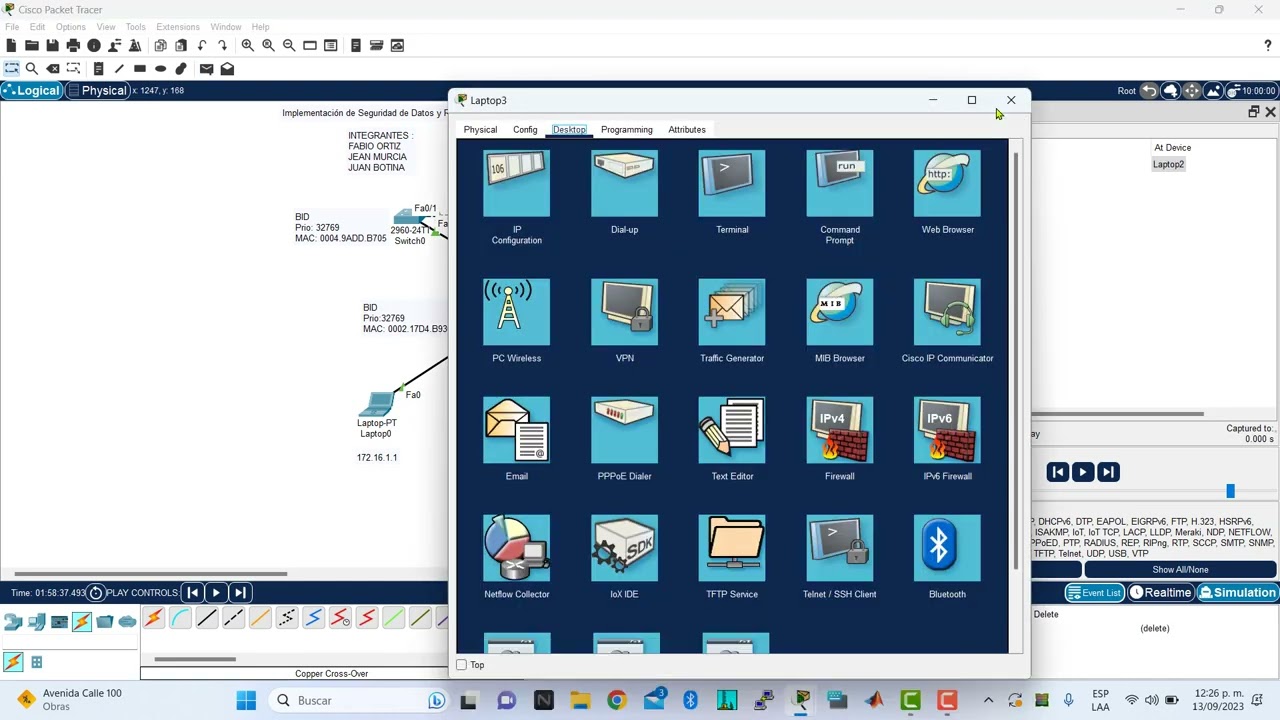Viewport: 1280px width, 720px height.
Task: Switch to Simulation mode
Action: coord(1237,593)
